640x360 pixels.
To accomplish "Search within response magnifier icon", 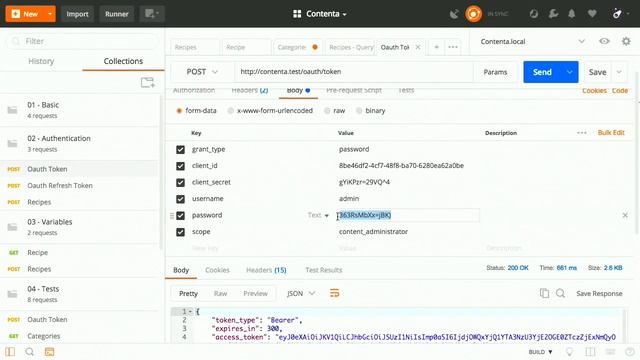I will click(560, 293).
